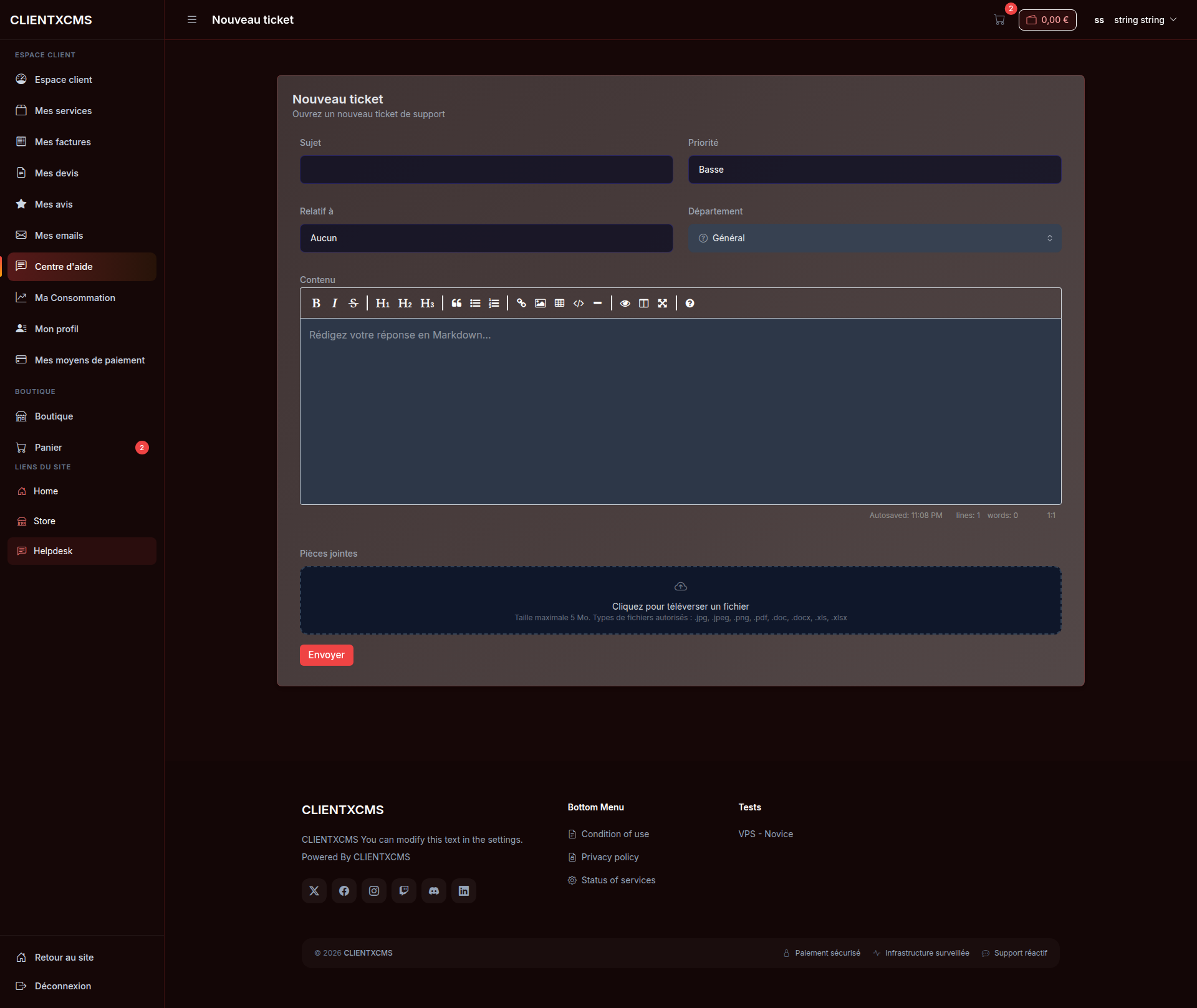Click file upload zone for attachments

tap(680, 600)
